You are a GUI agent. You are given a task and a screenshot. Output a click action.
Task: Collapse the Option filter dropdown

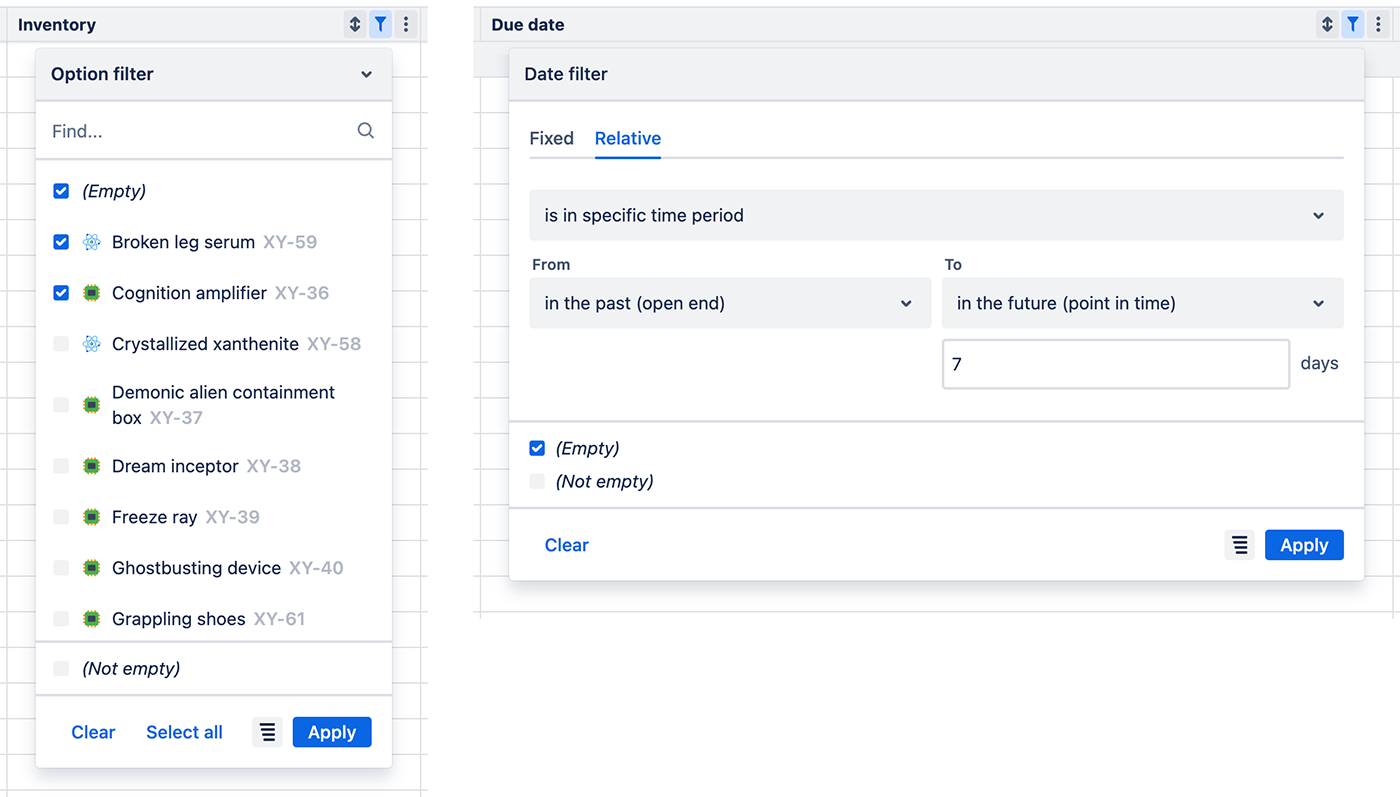click(366, 73)
